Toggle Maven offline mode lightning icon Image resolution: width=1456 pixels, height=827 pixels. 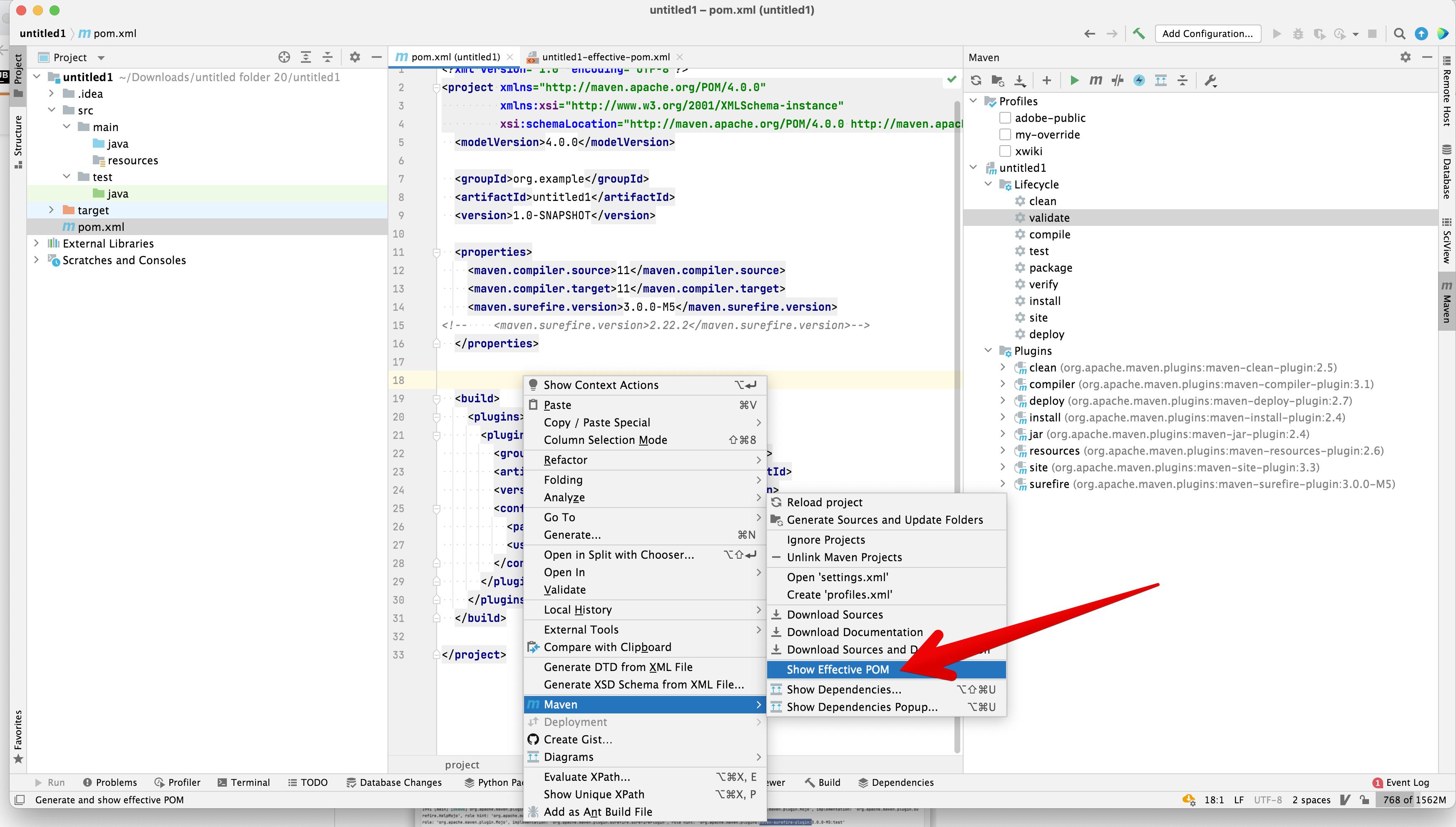coord(1139,80)
